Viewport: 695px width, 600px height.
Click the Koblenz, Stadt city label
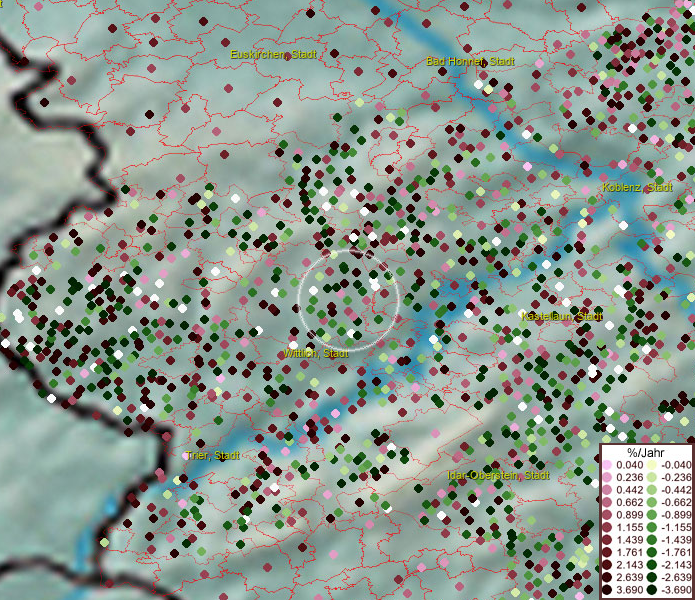[x=637, y=188]
